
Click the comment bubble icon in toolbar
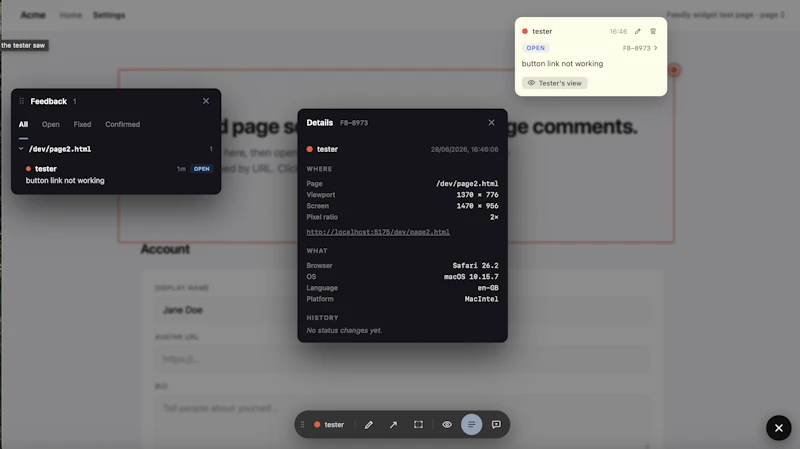(496, 425)
